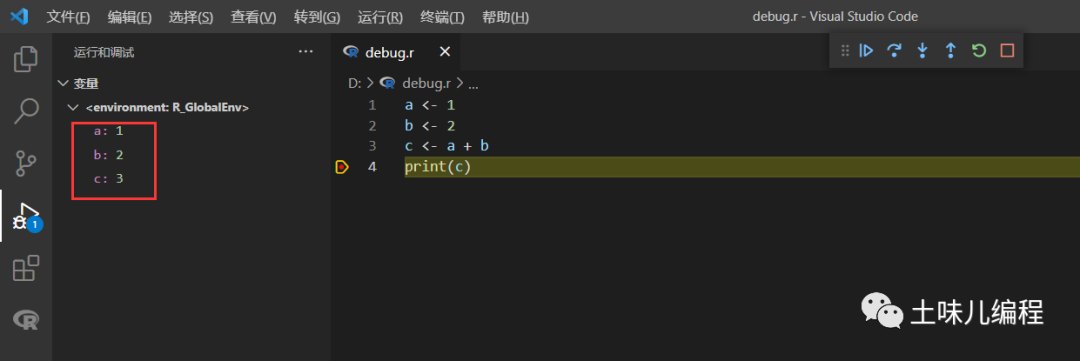This screenshot has height=361, width=1080.
Task: Open the Extensions view icon
Action: [25, 268]
